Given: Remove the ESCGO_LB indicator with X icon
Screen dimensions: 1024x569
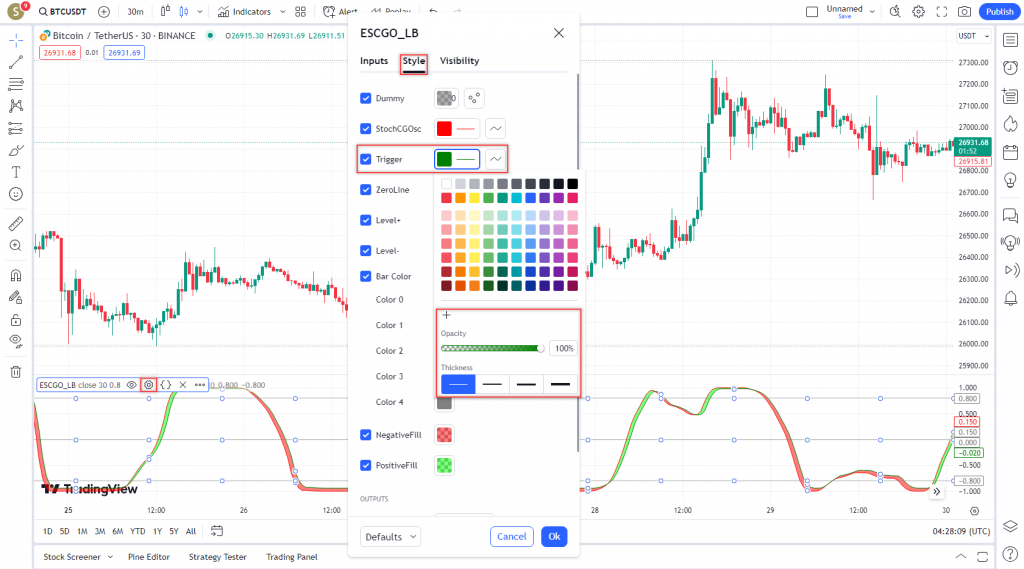Looking at the screenshot, I should click(x=183, y=384).
